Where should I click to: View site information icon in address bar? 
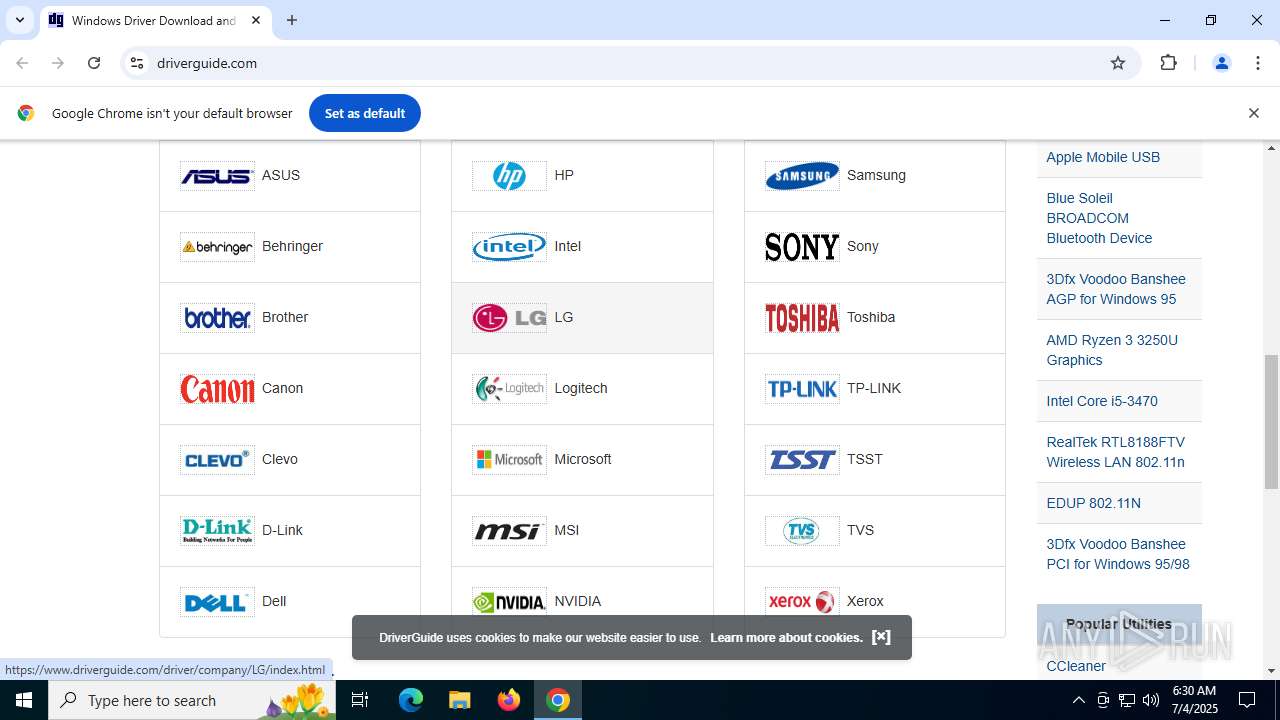[x=137, y=63]
